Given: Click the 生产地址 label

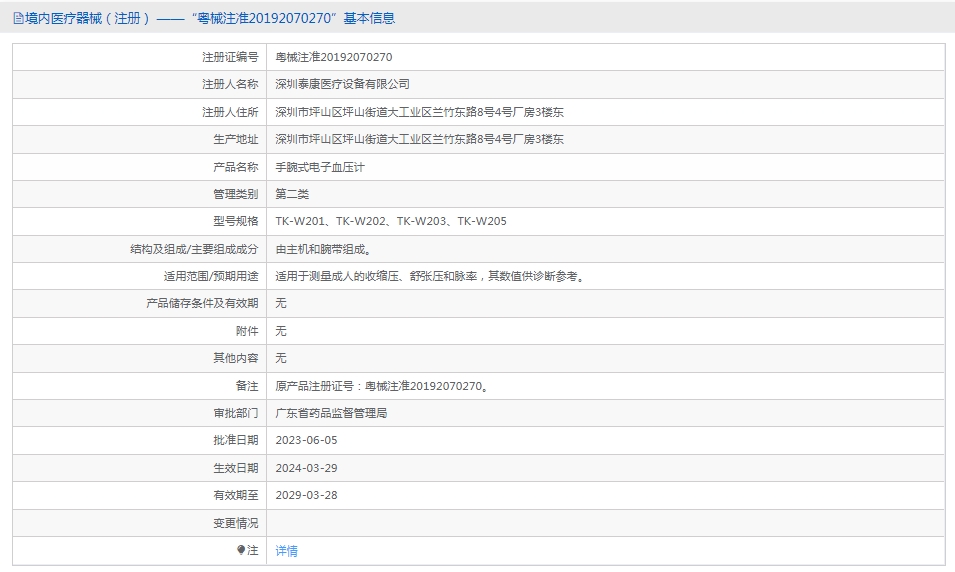Looking at the screenshot, I should click(x=236, y=139).
